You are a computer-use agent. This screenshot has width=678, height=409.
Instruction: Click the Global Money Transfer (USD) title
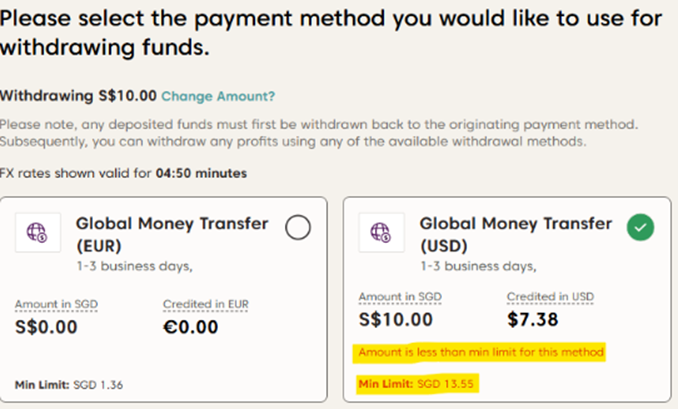pyautogui.click(x=515, y=234)
